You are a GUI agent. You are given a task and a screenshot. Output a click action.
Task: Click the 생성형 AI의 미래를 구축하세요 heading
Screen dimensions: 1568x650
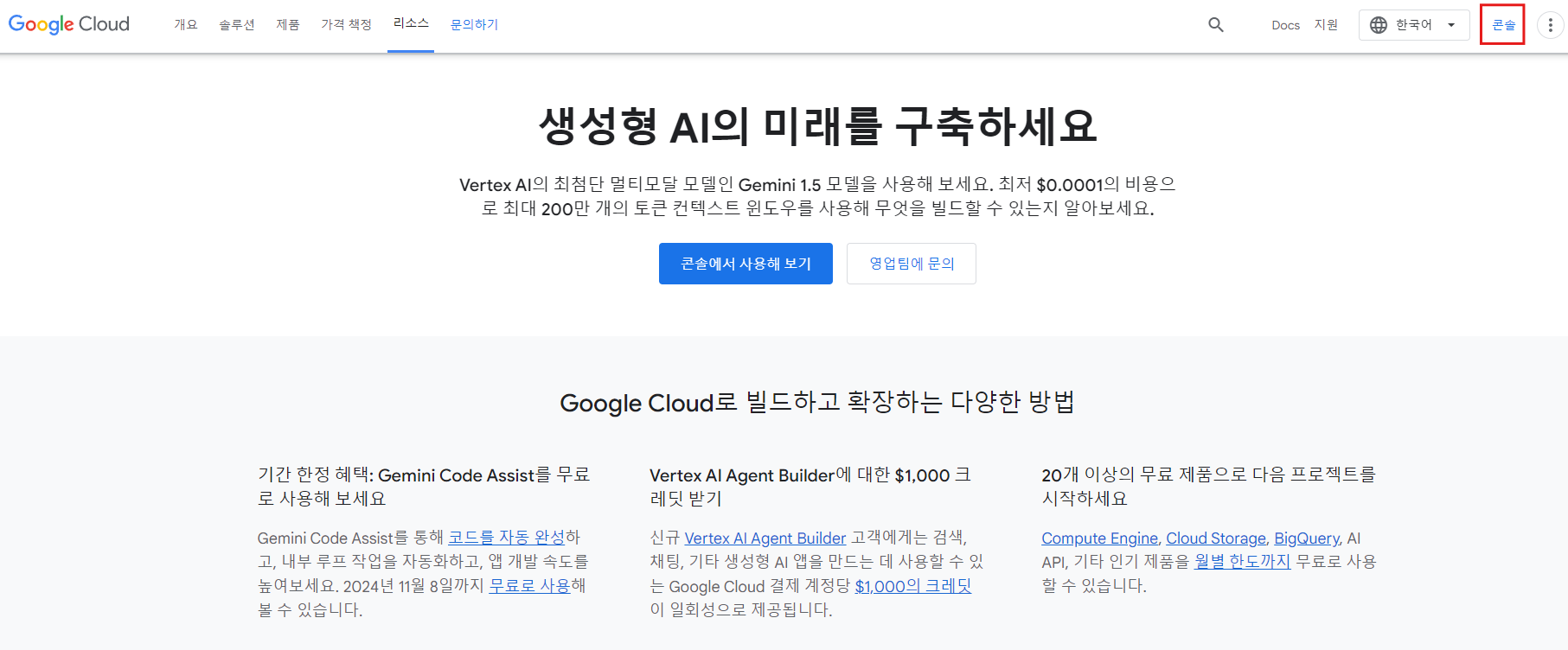click(818, 126)
